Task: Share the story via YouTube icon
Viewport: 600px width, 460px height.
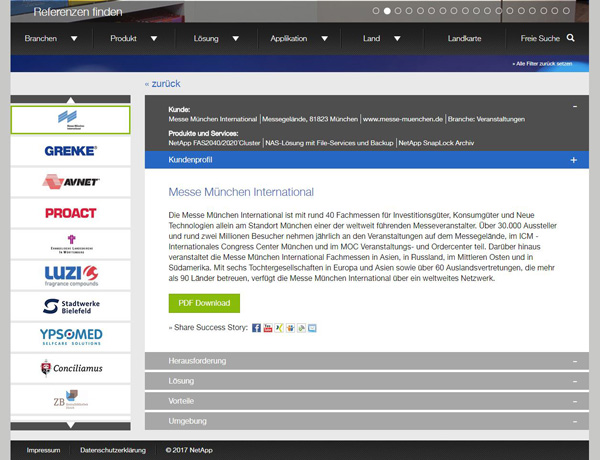Action: [x=268, y=328]
